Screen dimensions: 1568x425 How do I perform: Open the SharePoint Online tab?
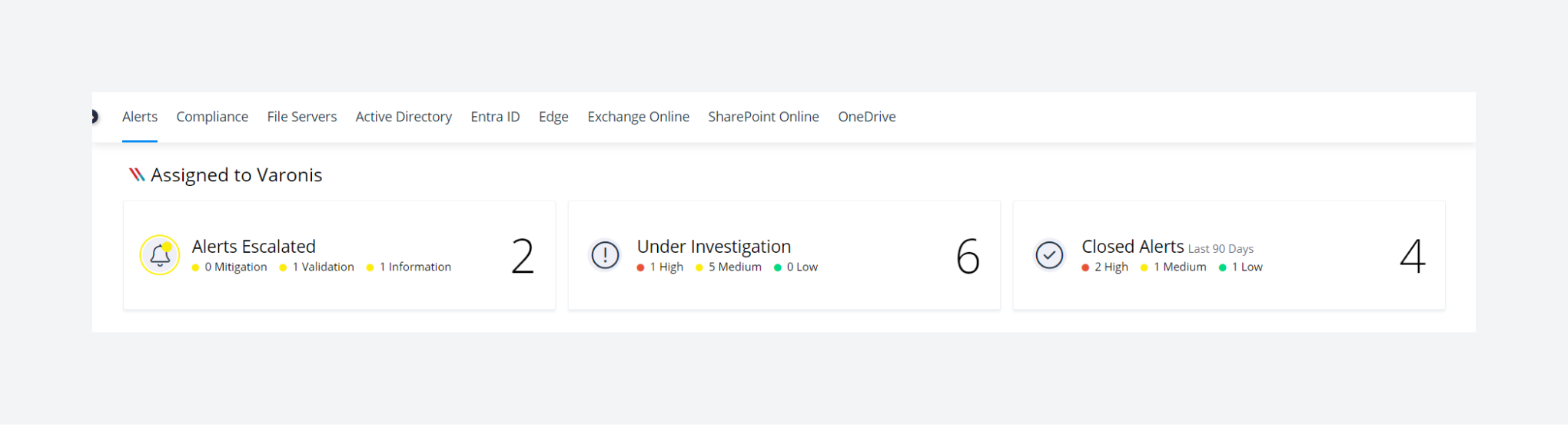coord(763,117)
